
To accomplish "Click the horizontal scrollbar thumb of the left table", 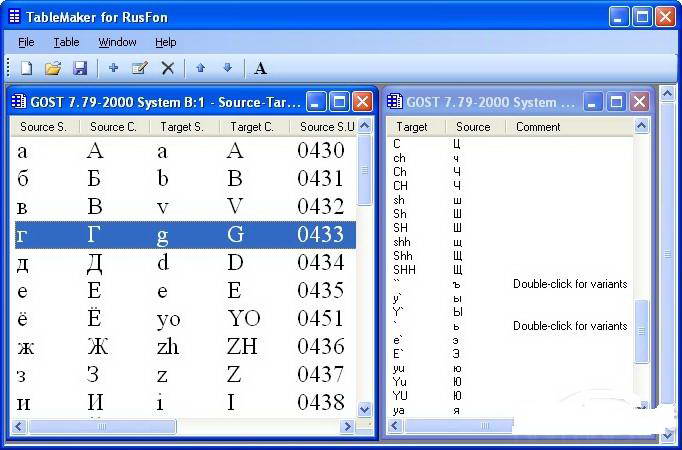I will coord(103,427).
